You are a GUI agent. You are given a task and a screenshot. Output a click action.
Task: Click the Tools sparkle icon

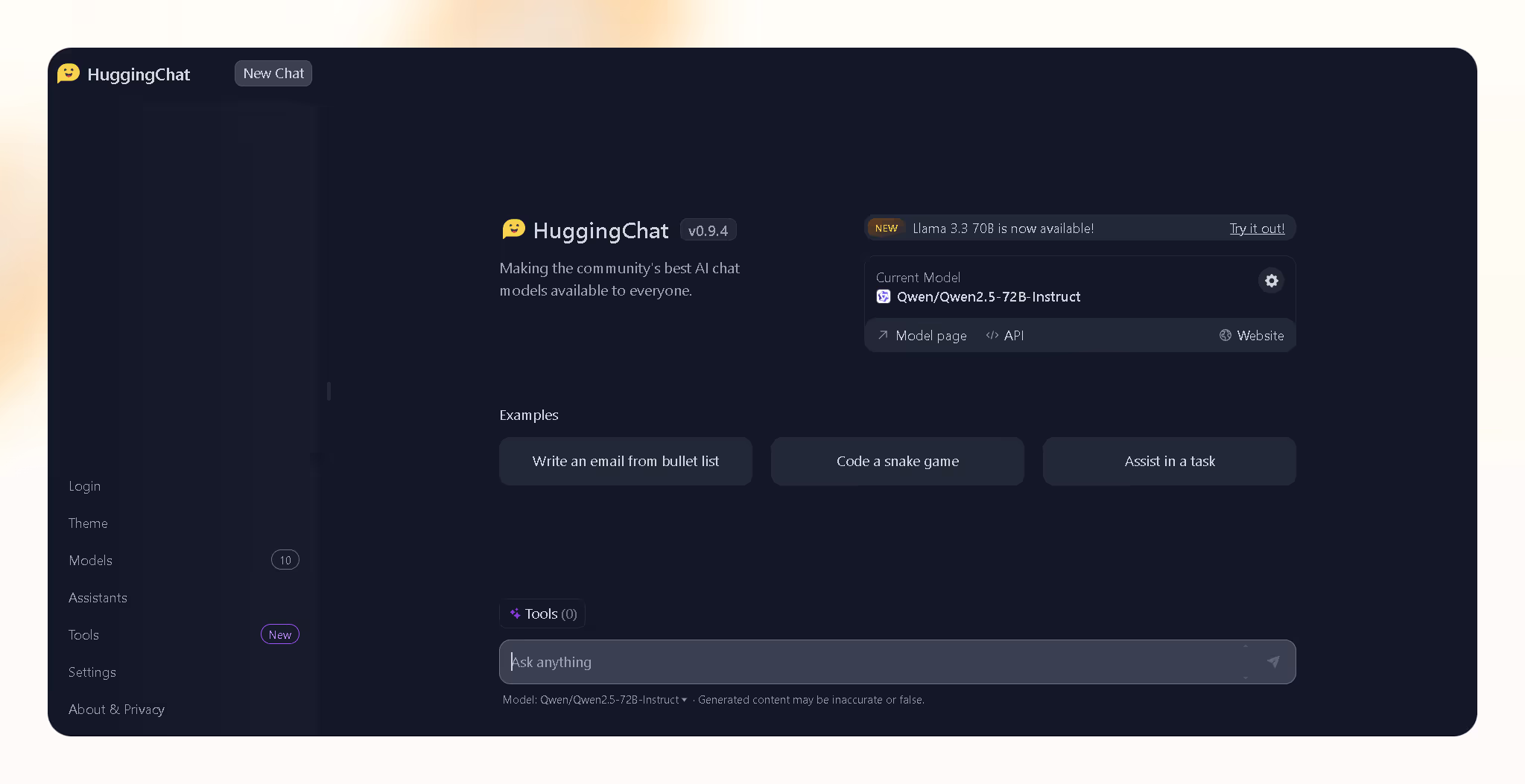(515, 614)
